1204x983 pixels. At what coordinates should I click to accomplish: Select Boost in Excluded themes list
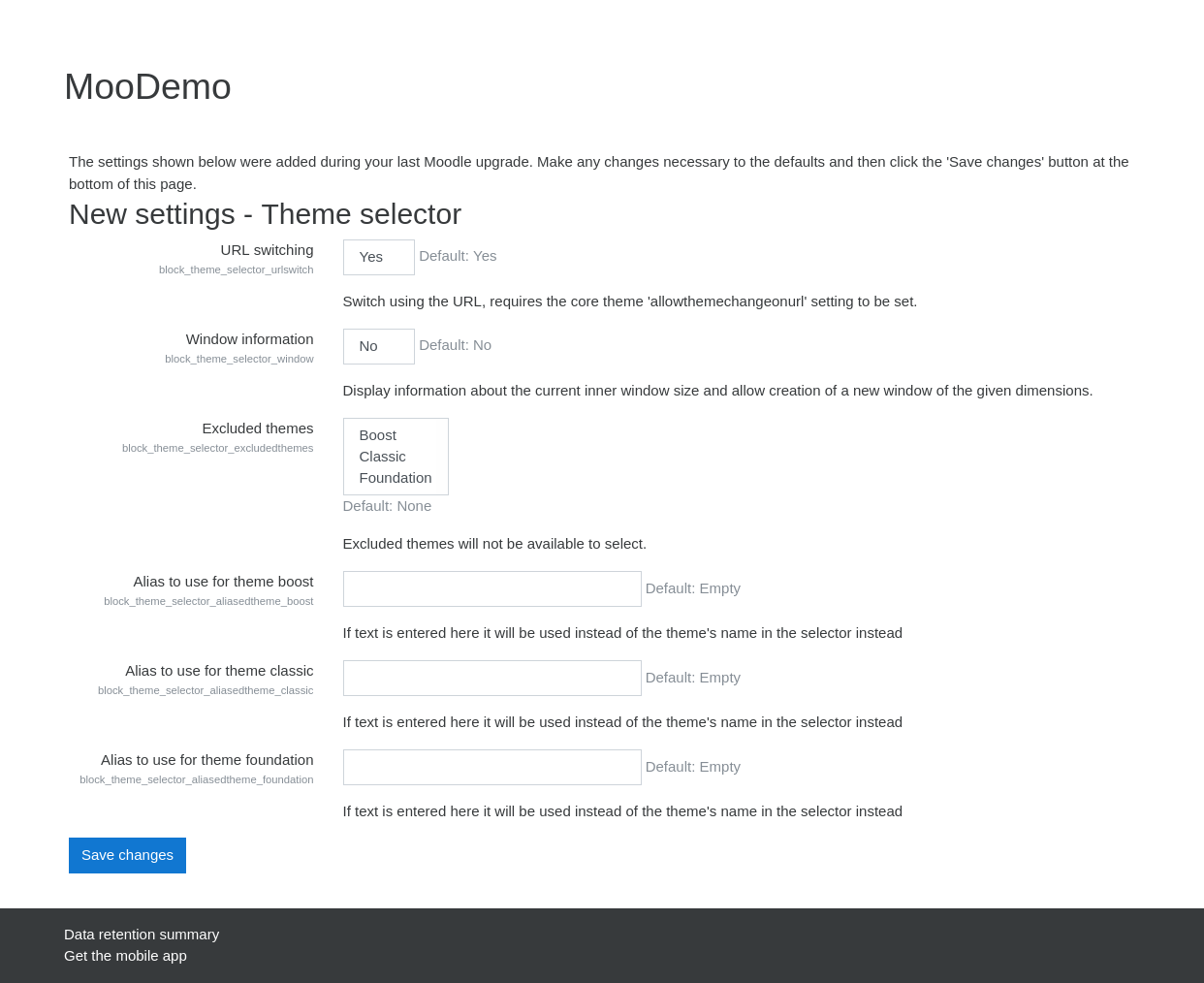[x=396, y=435]
